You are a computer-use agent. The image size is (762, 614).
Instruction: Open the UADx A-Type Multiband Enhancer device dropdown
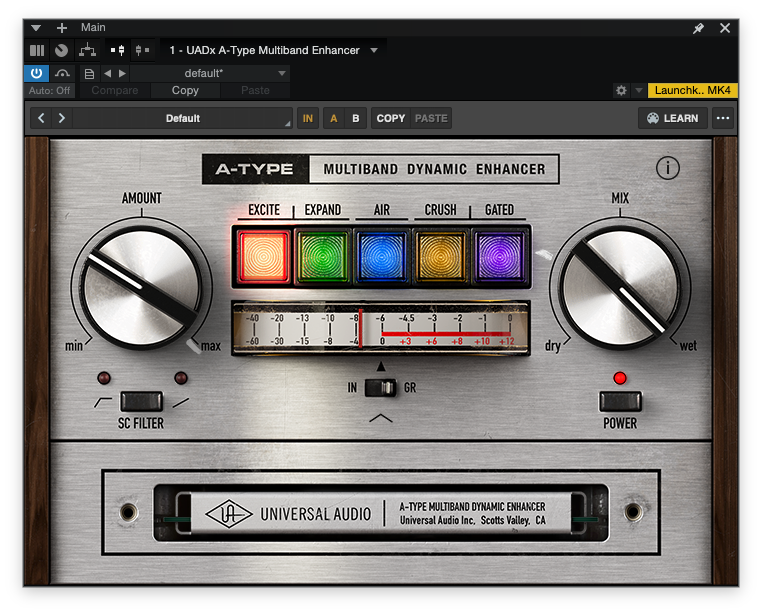(x=273, y=50)
